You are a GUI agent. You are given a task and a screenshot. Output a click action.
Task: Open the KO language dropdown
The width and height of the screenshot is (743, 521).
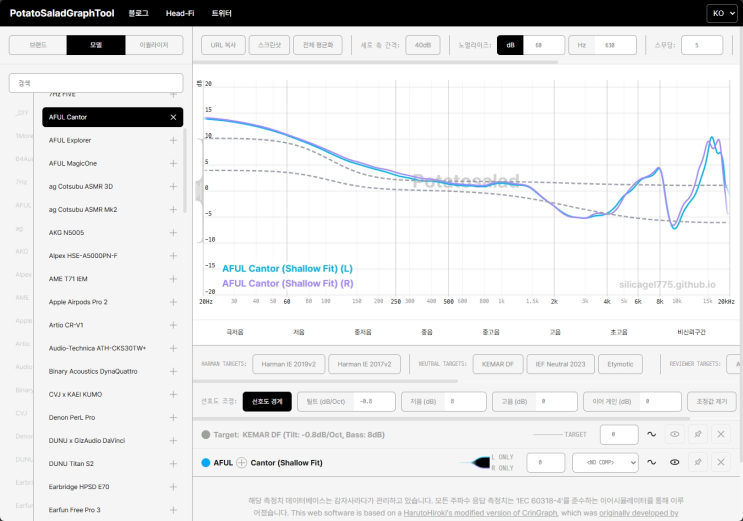click(x=723, y=13)
